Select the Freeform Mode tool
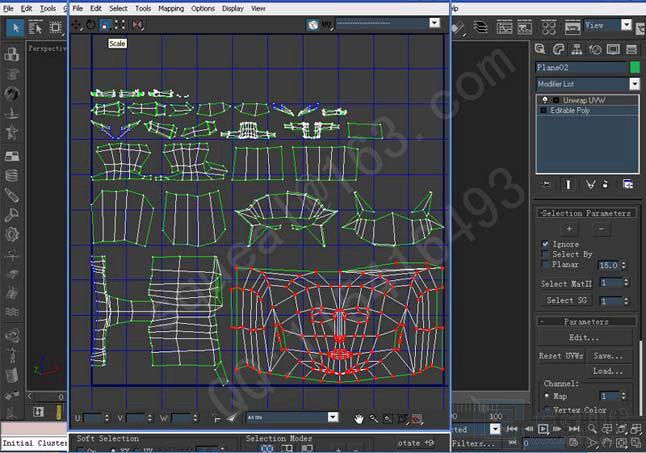Screen dimensions: 646x453 [120, 24]
